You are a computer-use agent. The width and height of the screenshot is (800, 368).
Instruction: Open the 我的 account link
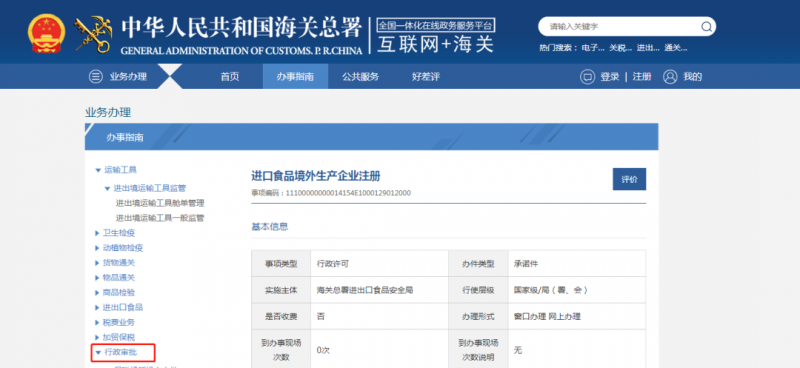tap(693, 77)
